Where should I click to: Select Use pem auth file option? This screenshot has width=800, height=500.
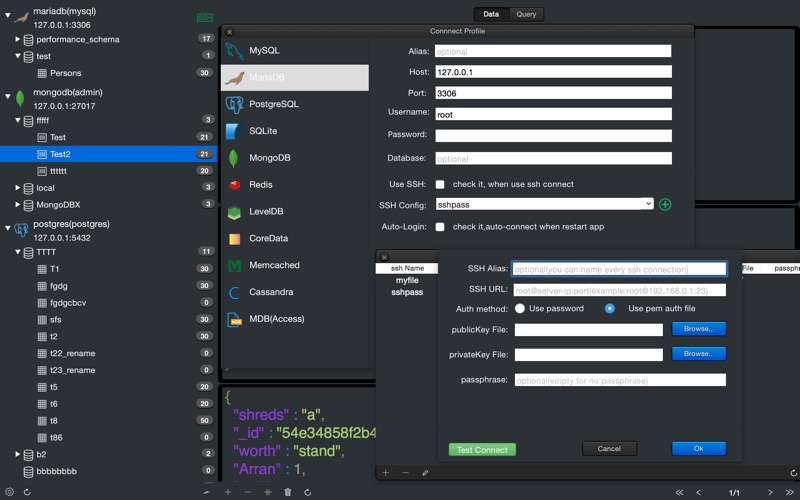609,309
